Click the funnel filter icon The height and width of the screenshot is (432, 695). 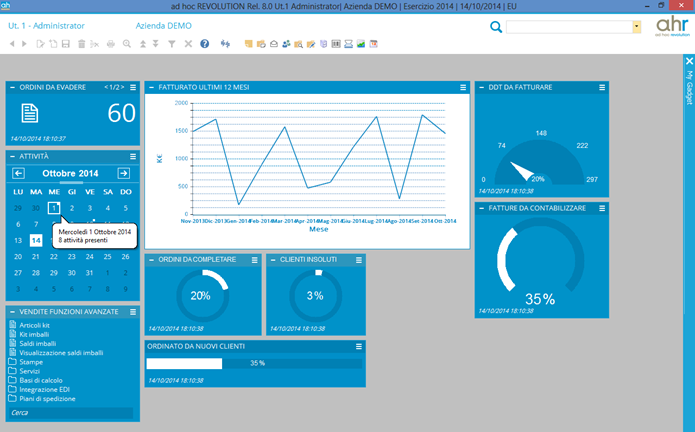click(172, 44)
